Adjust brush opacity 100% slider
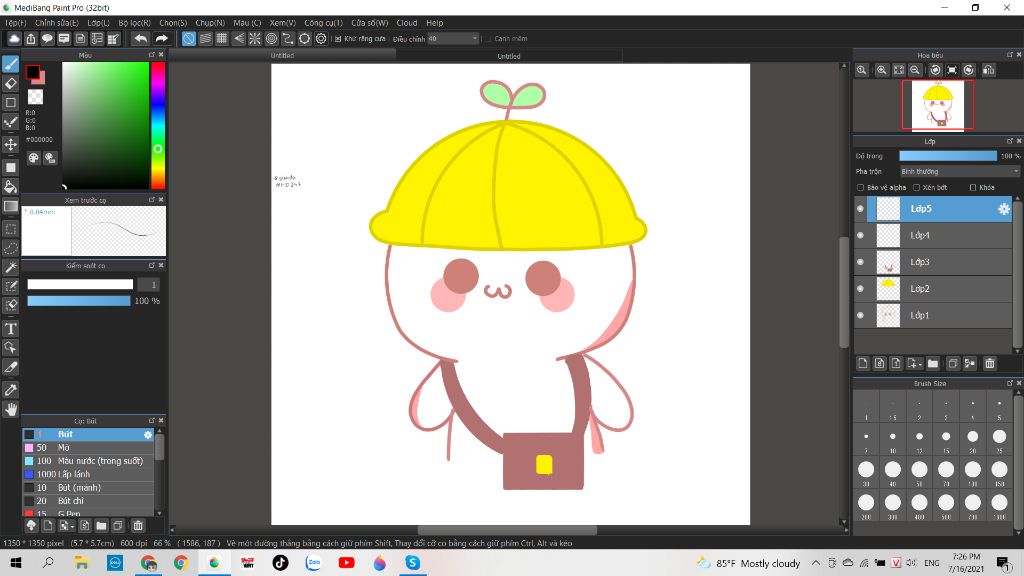The height and width of the screenshot is (576, 1024). [x=79, y=301]
